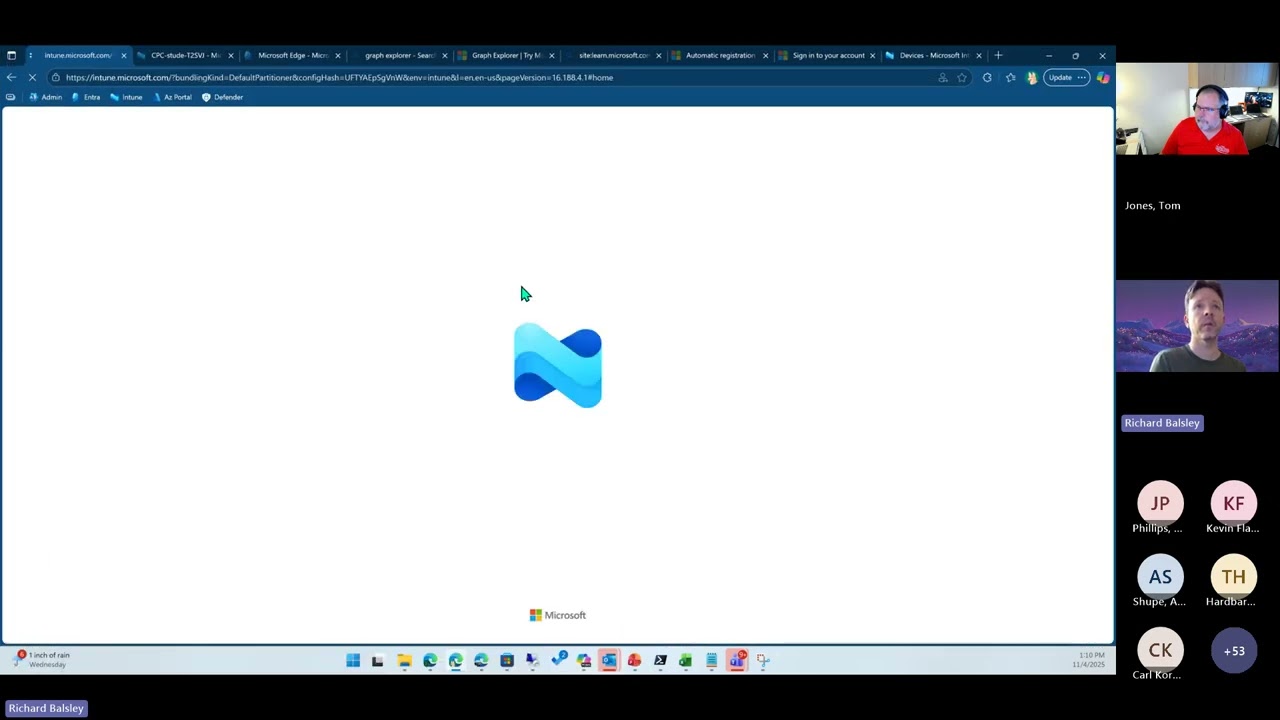Open the Intune bookmark
1280x720 pixels.
[126, 97]
